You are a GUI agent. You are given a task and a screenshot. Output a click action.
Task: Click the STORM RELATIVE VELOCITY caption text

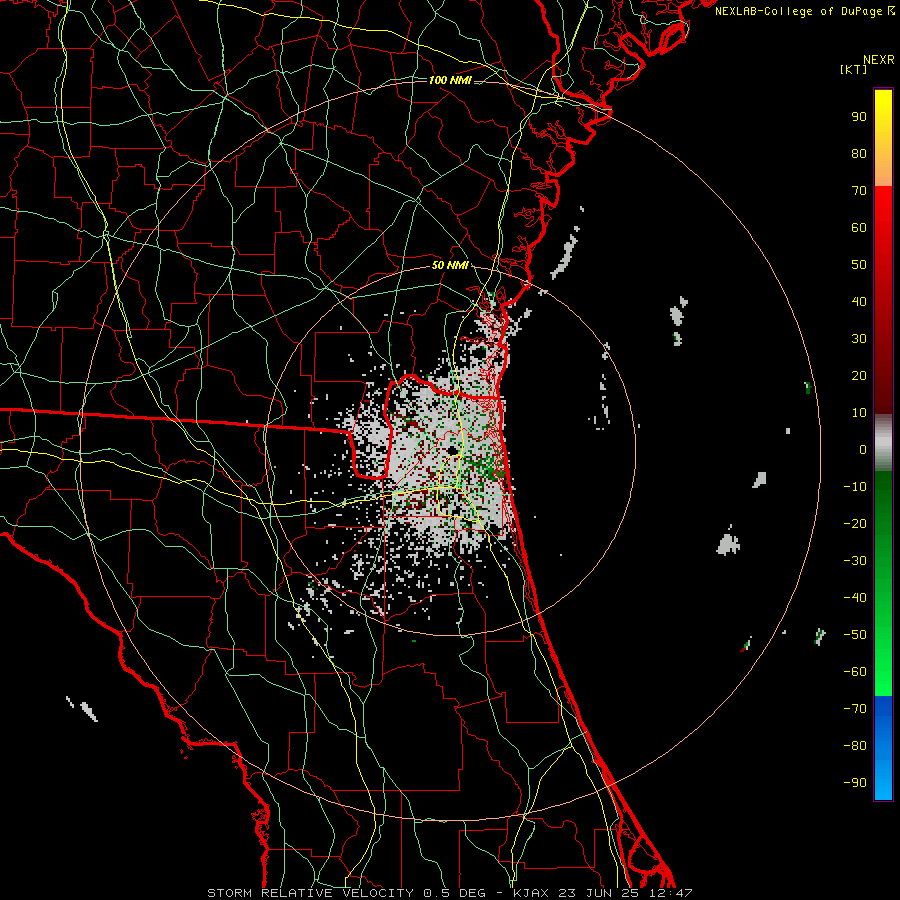(310, 893)
